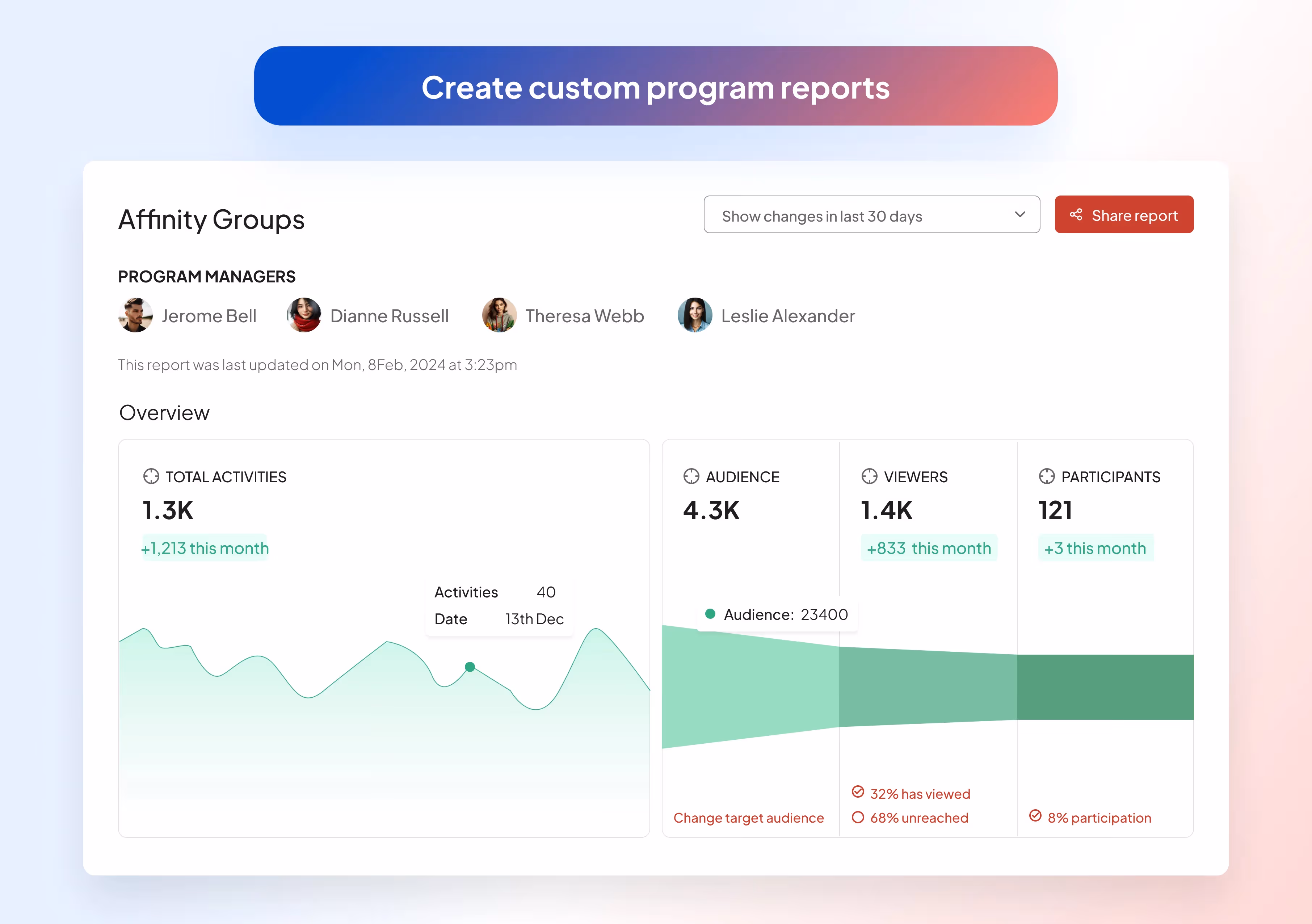Click the green data point on activities chart

pos(470,667)
